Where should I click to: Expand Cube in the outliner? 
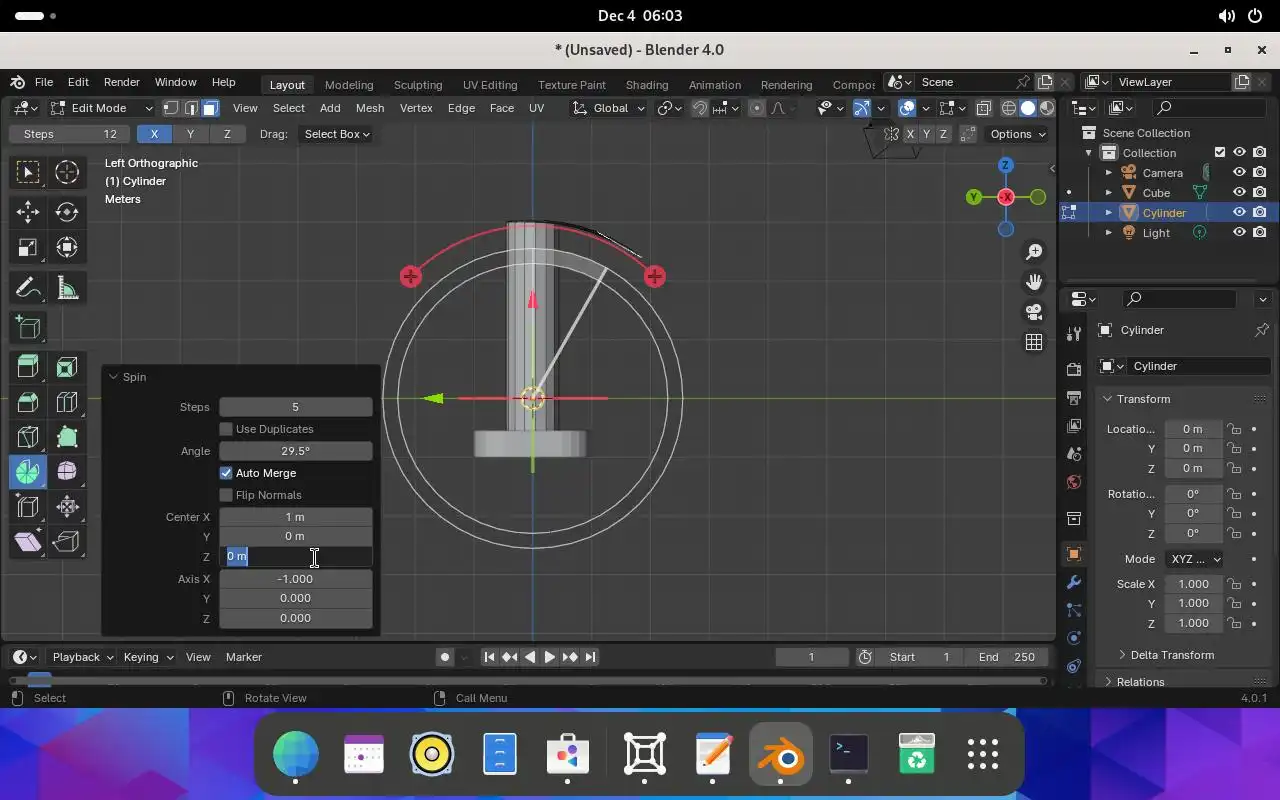click(1108, 192)
